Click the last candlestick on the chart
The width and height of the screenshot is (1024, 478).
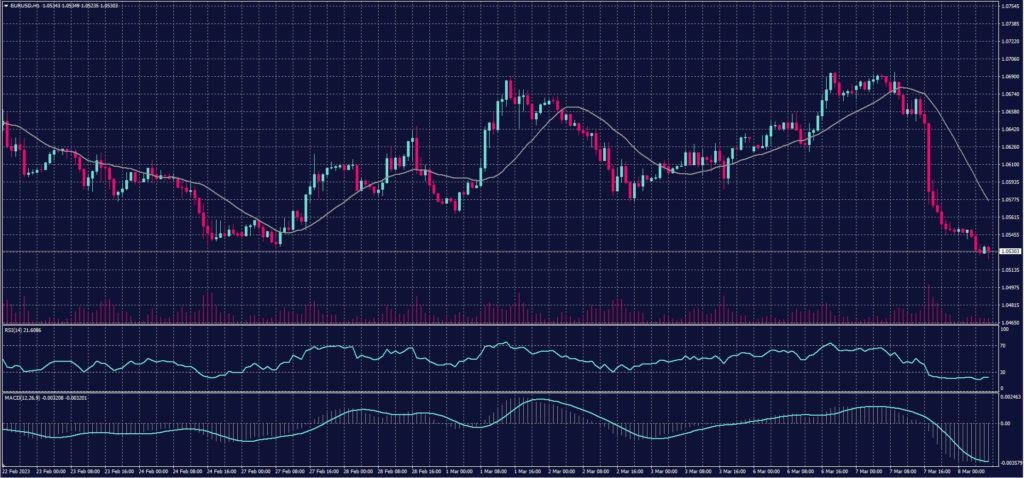[x=990, y=250]
